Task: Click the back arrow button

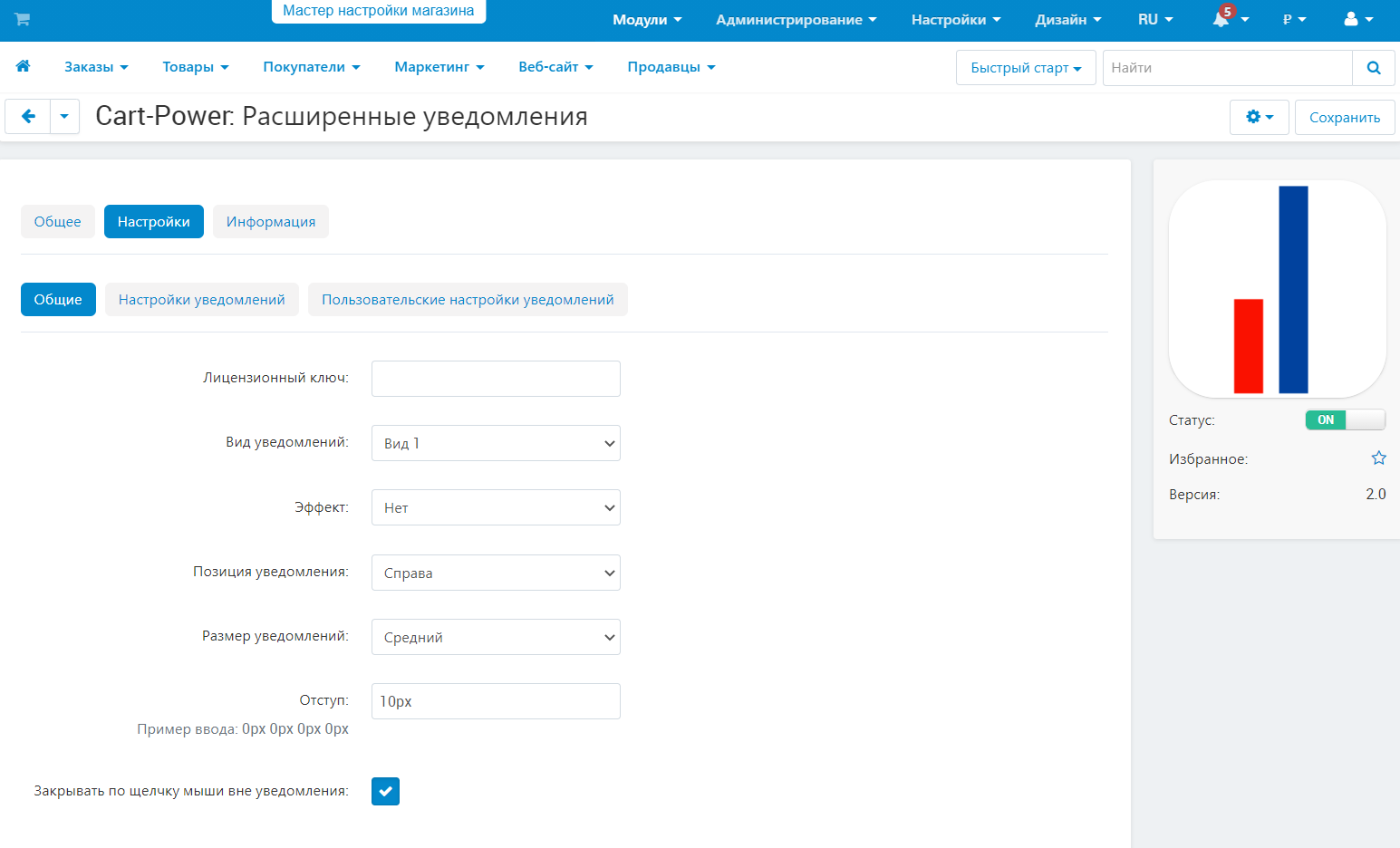Action: click(28, 116)
